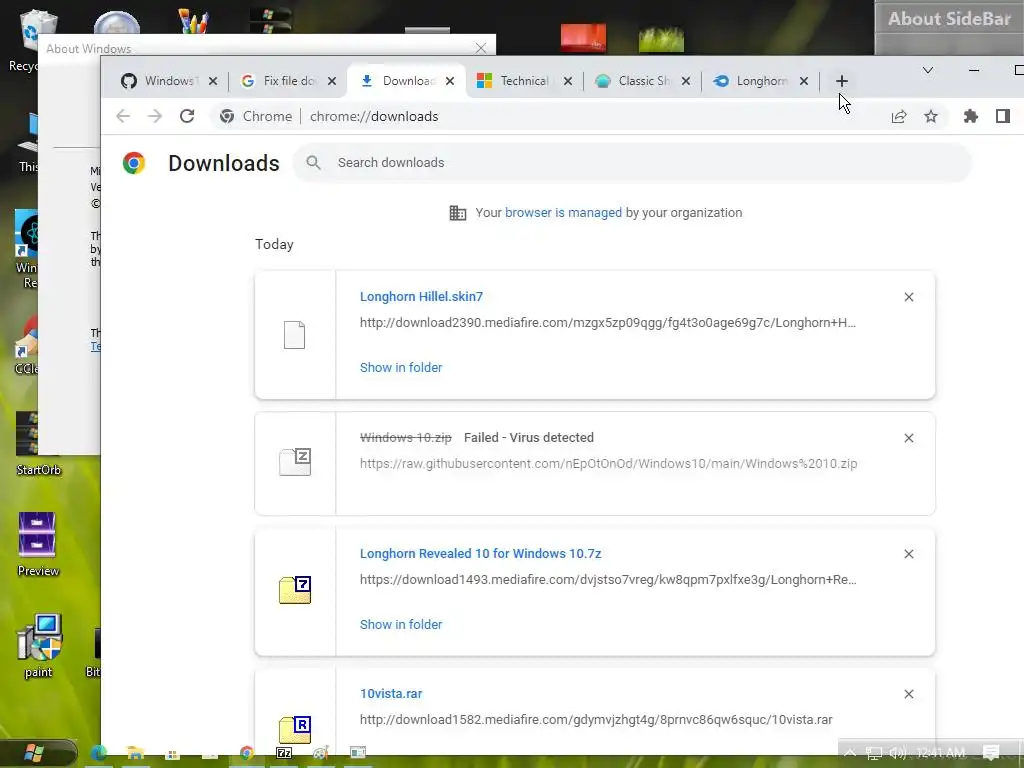Click the Longhorn Hillel.skin7 file icon

pos(295,335)
